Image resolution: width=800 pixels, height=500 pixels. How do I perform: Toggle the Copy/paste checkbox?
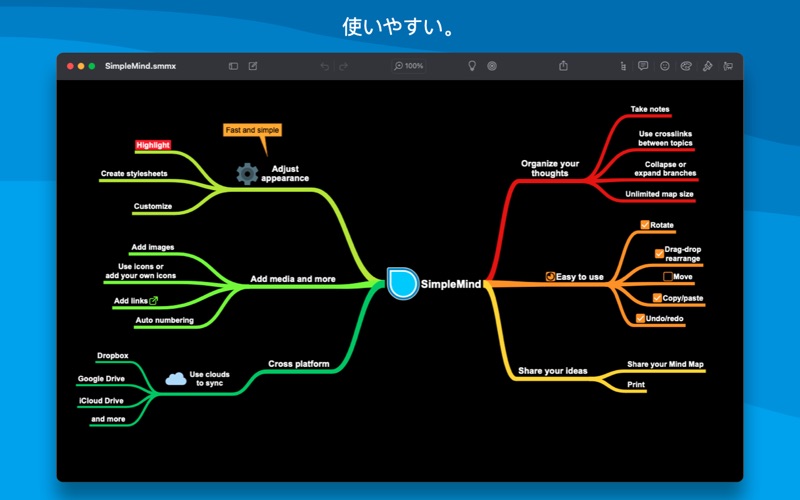(x=657, y=298)
